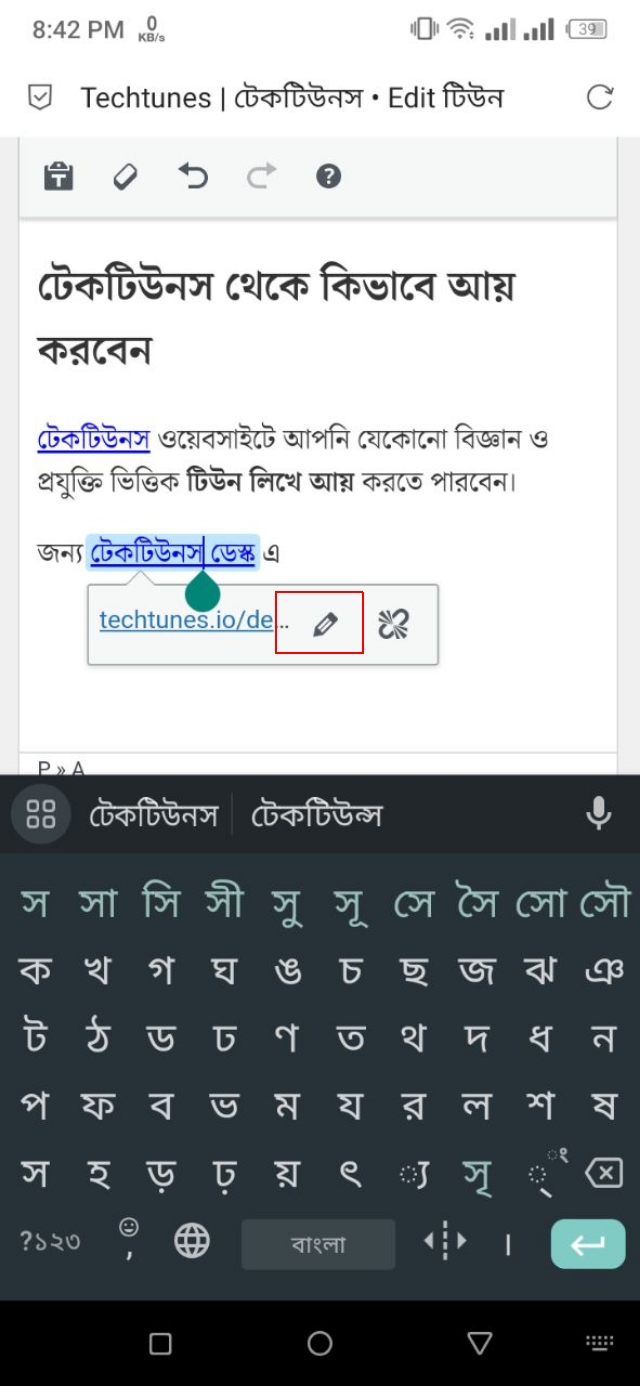Open the keyboard tools grid menu
The image size is (640, 1386).
click(x=41, y=814)
